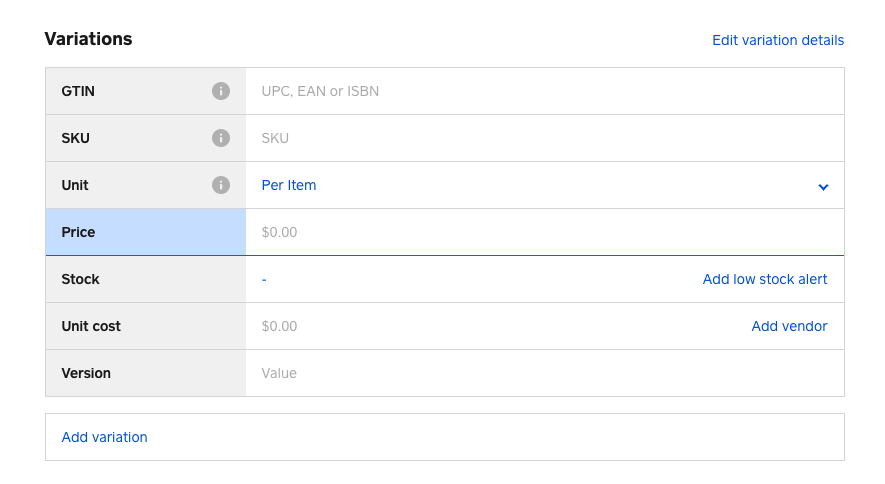885x484 pixels.
Task: Select the highlighted Price row label
Action: [x=79, y=232]
